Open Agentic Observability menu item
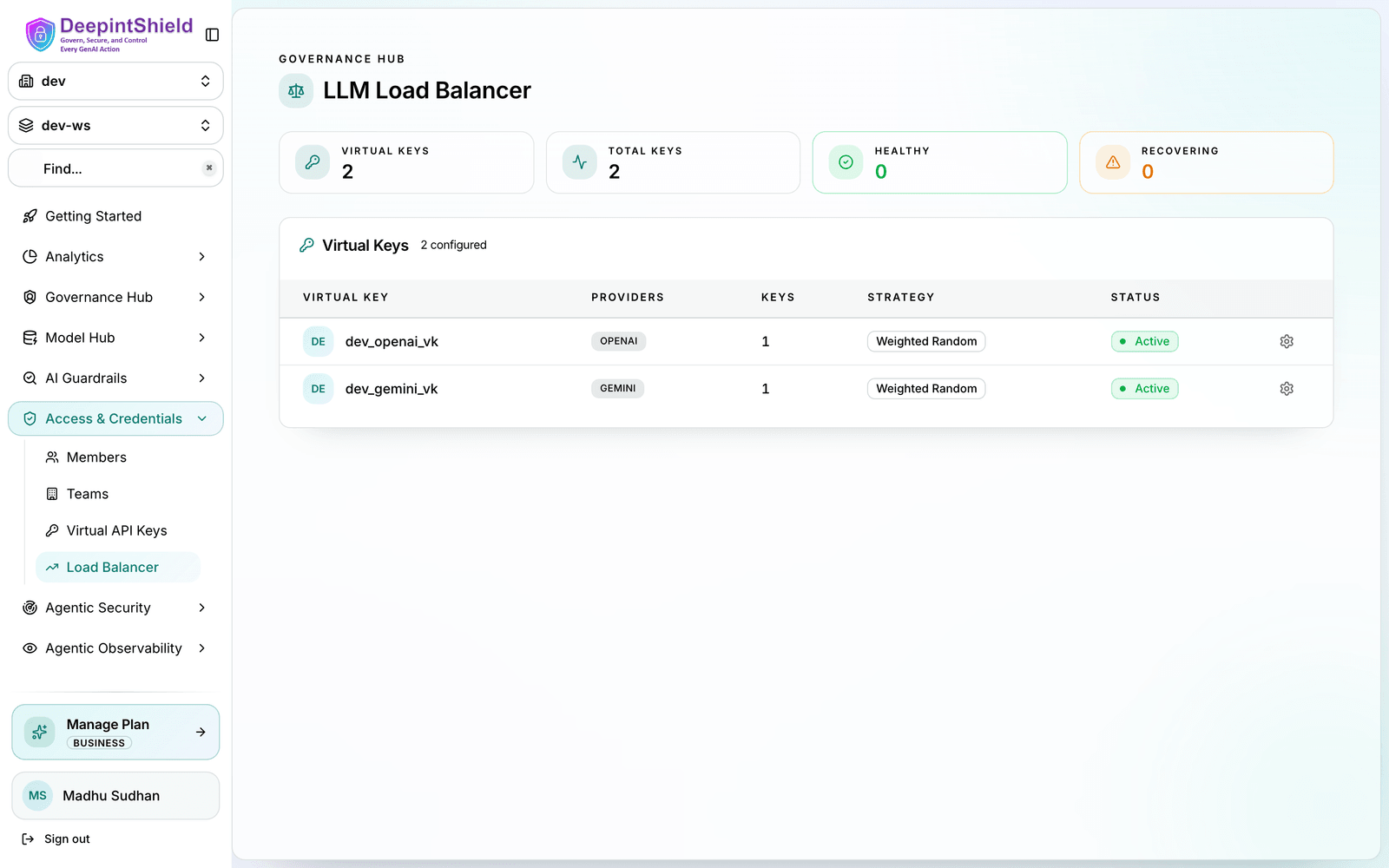The width and height of the screenshot is (1389, 868). 114,648
